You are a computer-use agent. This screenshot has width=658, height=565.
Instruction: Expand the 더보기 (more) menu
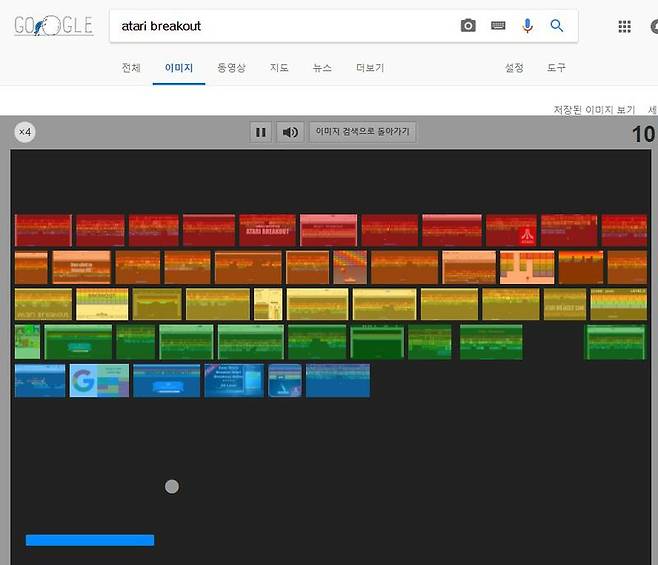(370, 68)
